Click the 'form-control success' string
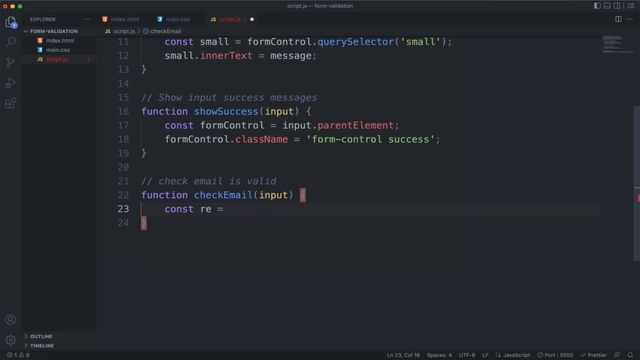This screenshot has width=640, height=360. click(370, 139)
